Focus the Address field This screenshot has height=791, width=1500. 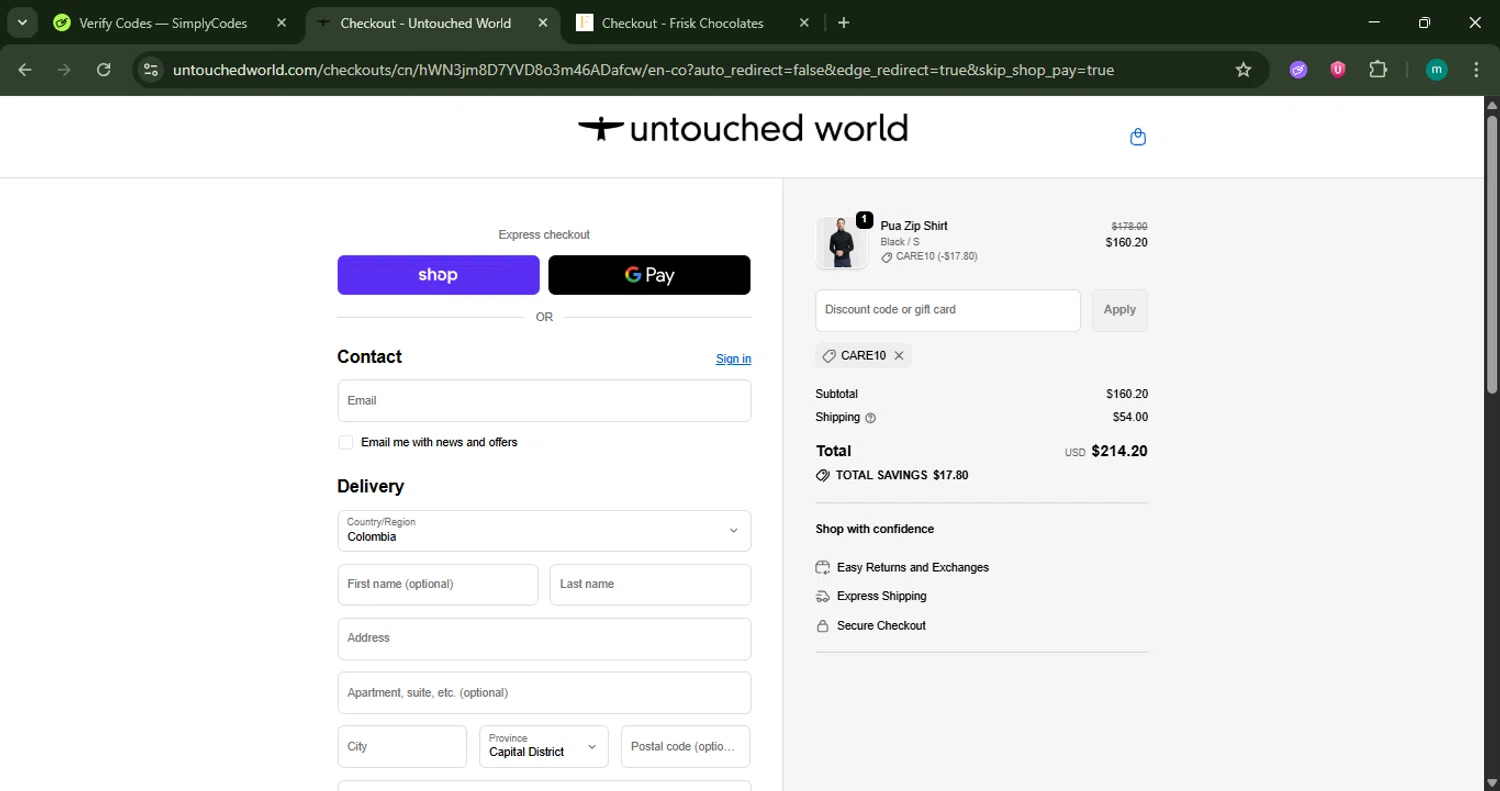coord(544,639)
